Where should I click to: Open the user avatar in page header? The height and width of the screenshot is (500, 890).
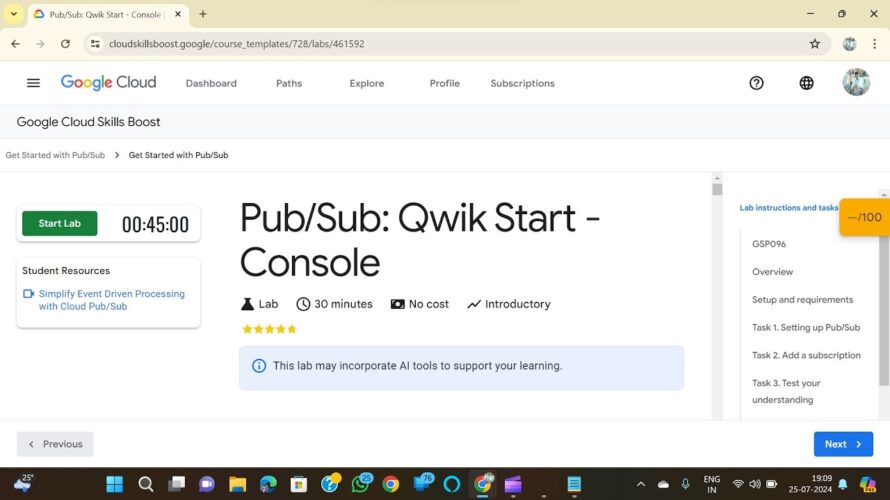click(856, 82)
